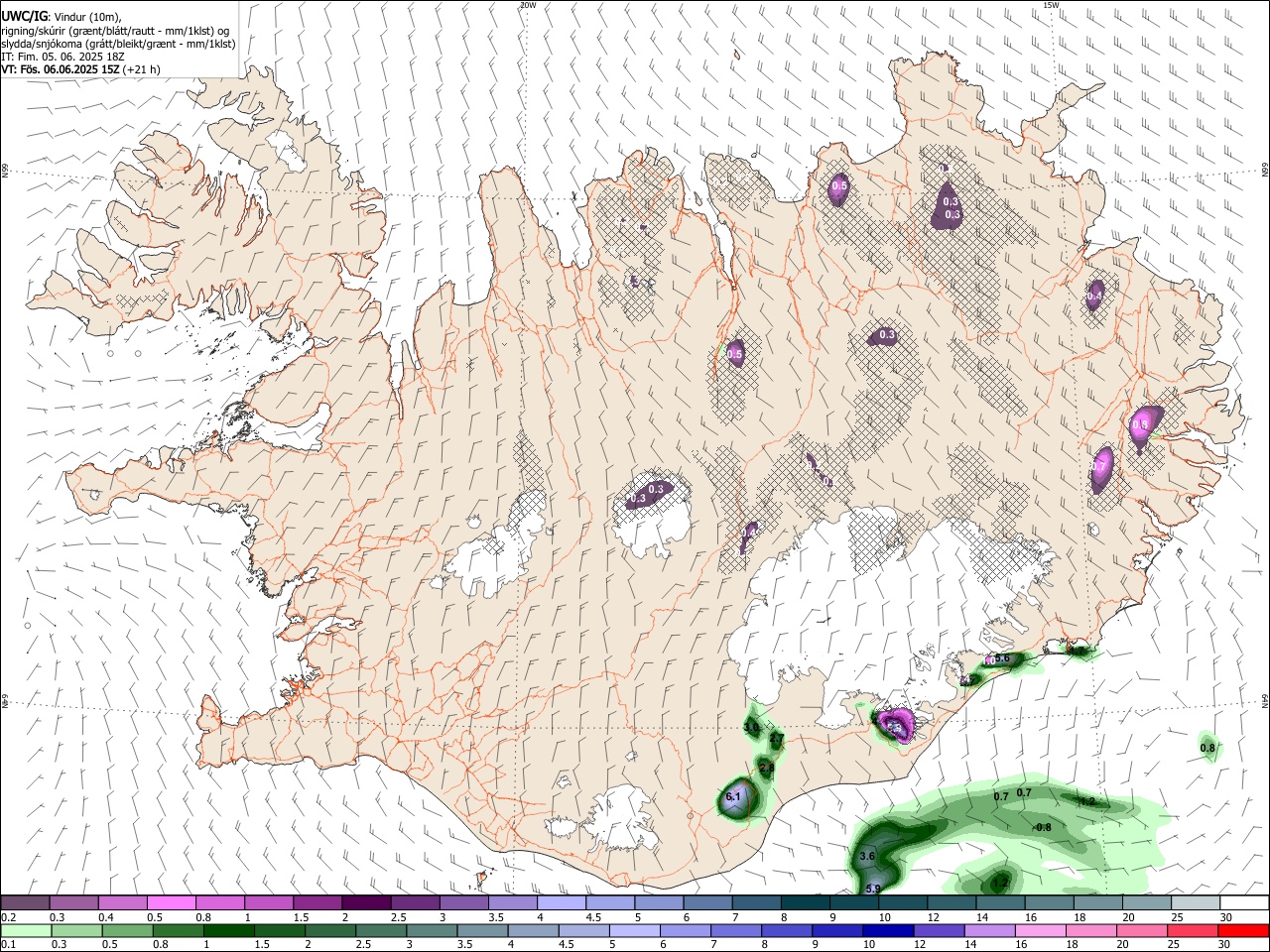The image size is (1270, 952).
Task: Click the 1.5 label in the lower scale
Action: point(261,945)
